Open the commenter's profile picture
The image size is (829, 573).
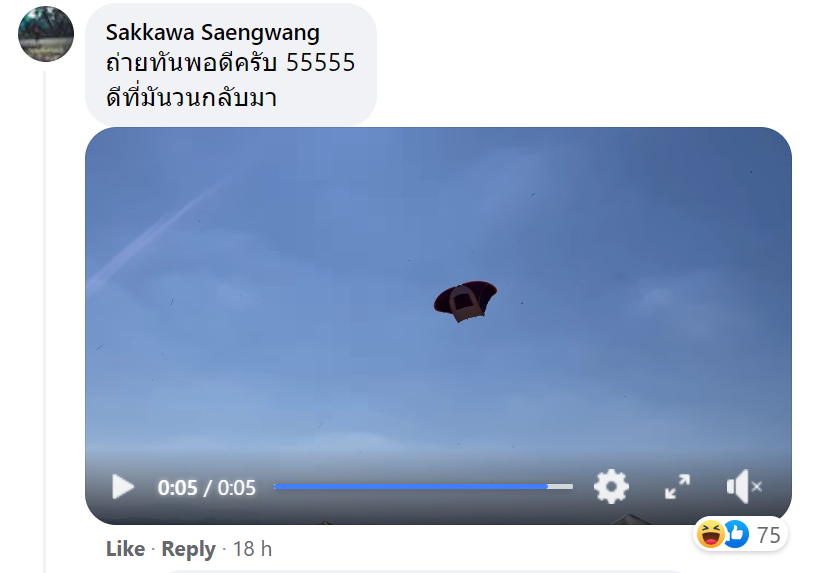pyautogui.click(x=46, y=34)
